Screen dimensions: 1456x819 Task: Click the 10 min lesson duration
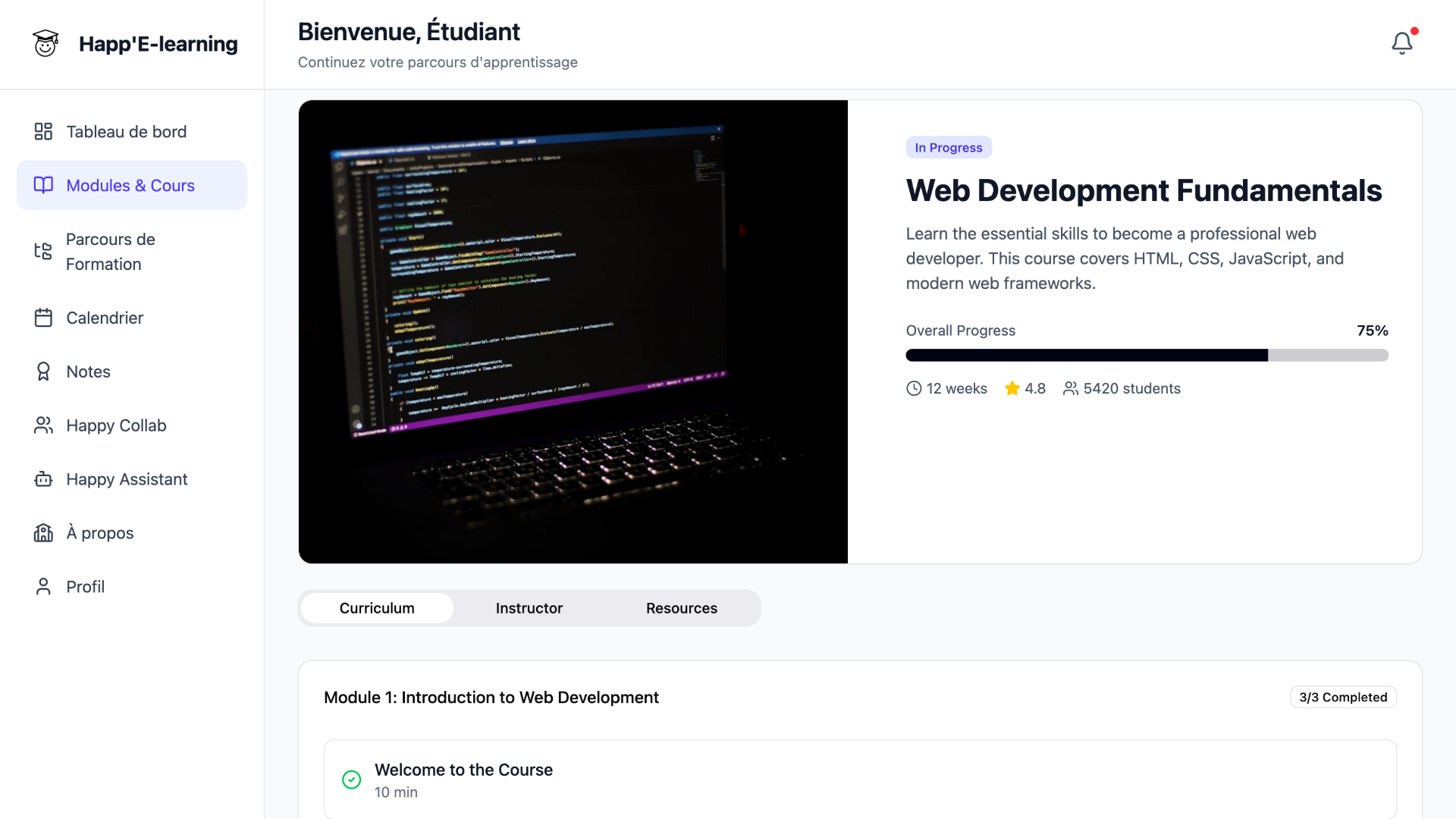[396, 792]
